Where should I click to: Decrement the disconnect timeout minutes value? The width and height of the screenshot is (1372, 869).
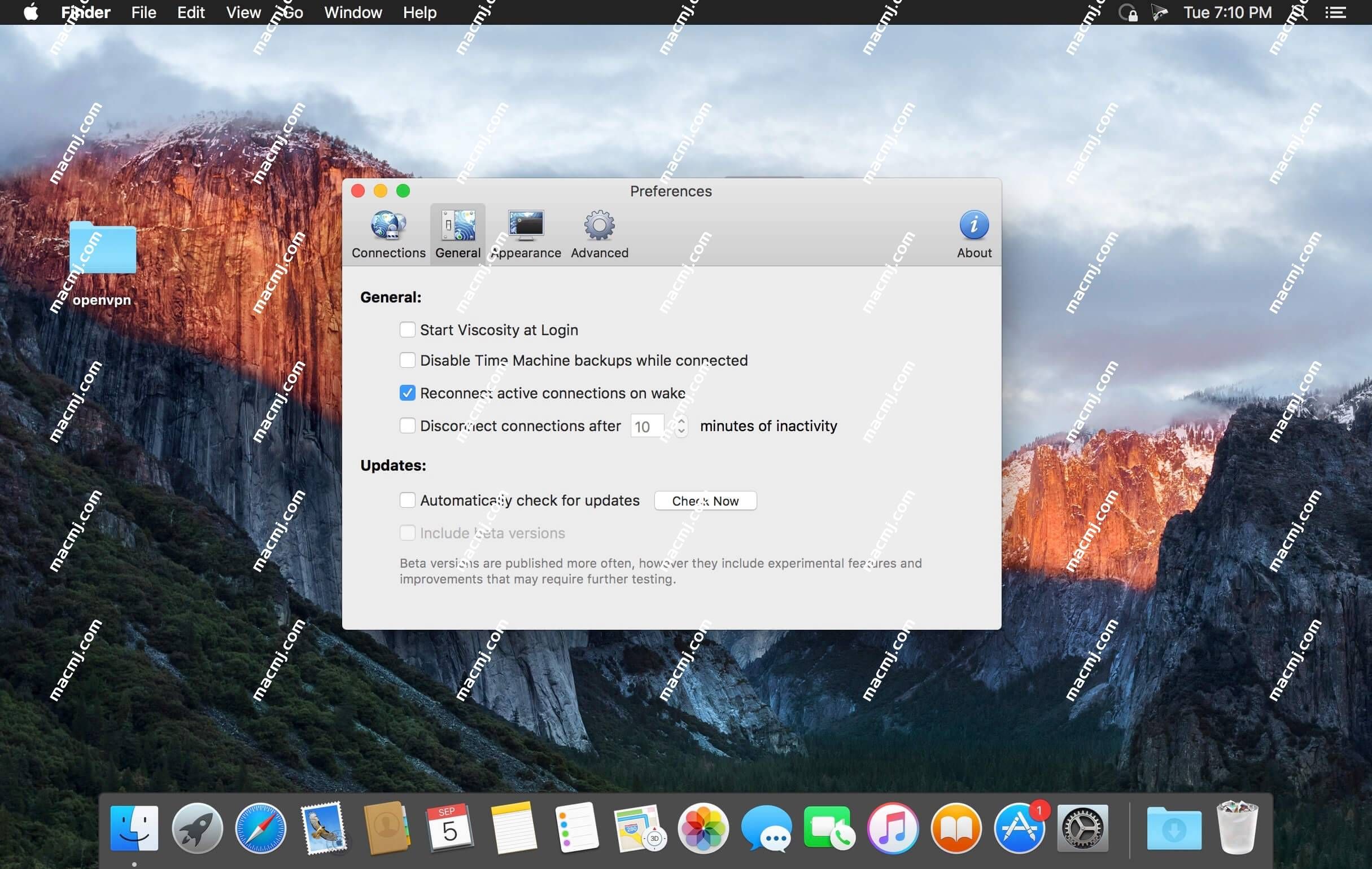coord(679,431)
